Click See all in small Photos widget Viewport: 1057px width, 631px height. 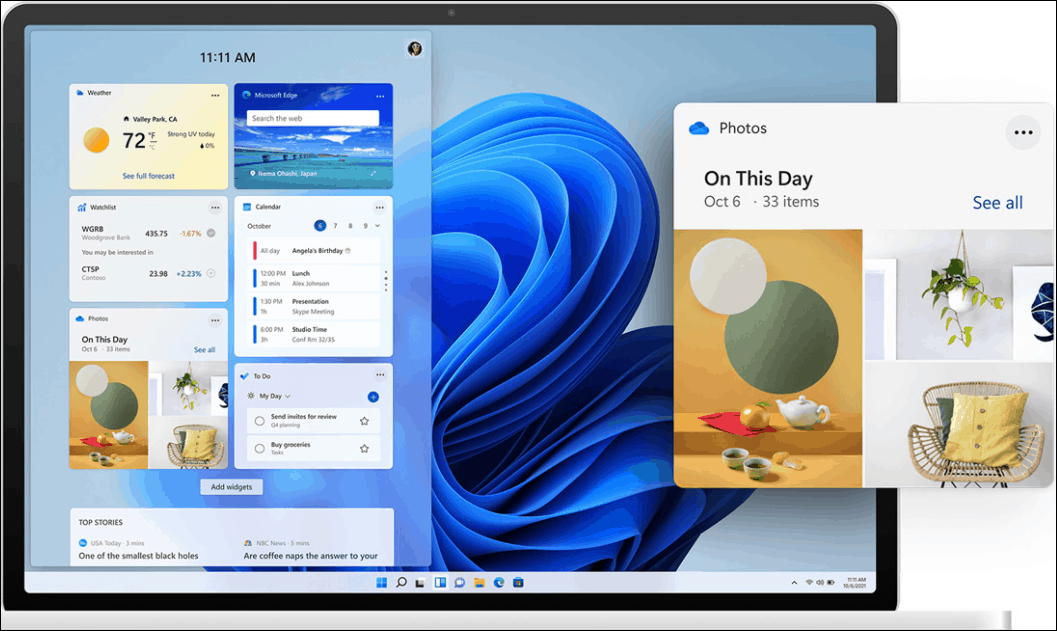pos(204,350)
